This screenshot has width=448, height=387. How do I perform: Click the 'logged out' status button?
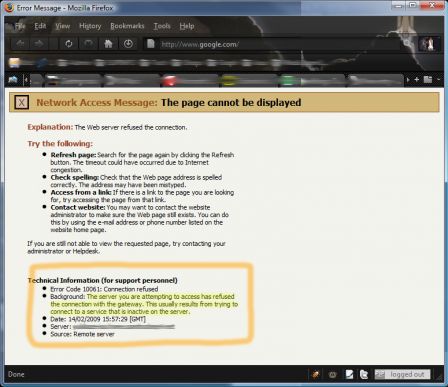402,374
